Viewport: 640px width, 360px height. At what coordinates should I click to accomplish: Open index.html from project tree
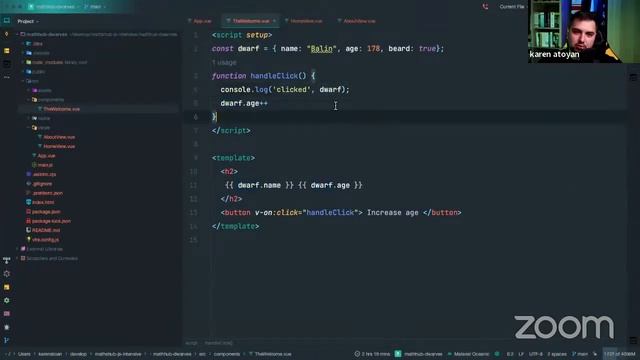point(40,202)
